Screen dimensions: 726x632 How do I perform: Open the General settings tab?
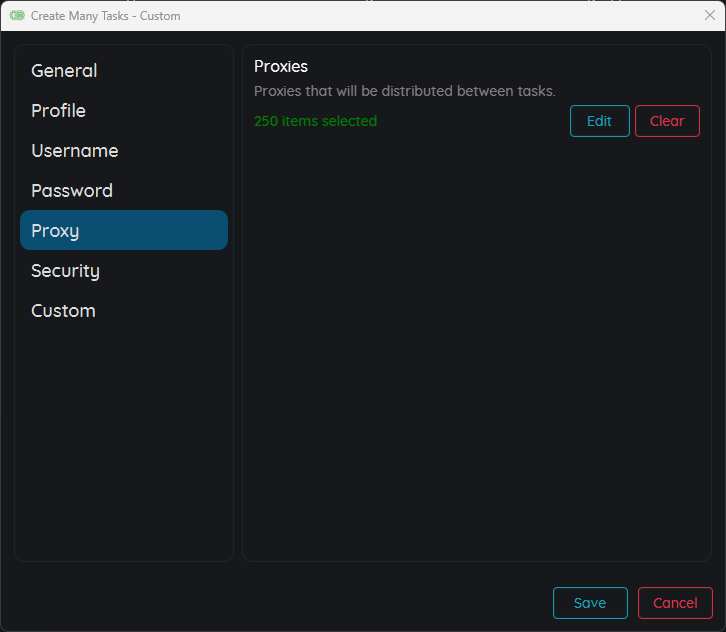64,71
